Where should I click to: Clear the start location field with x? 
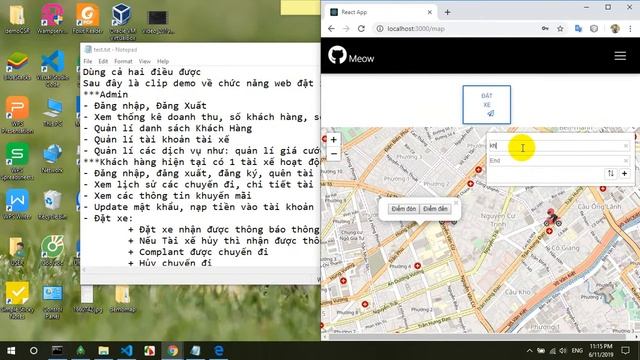626,146
